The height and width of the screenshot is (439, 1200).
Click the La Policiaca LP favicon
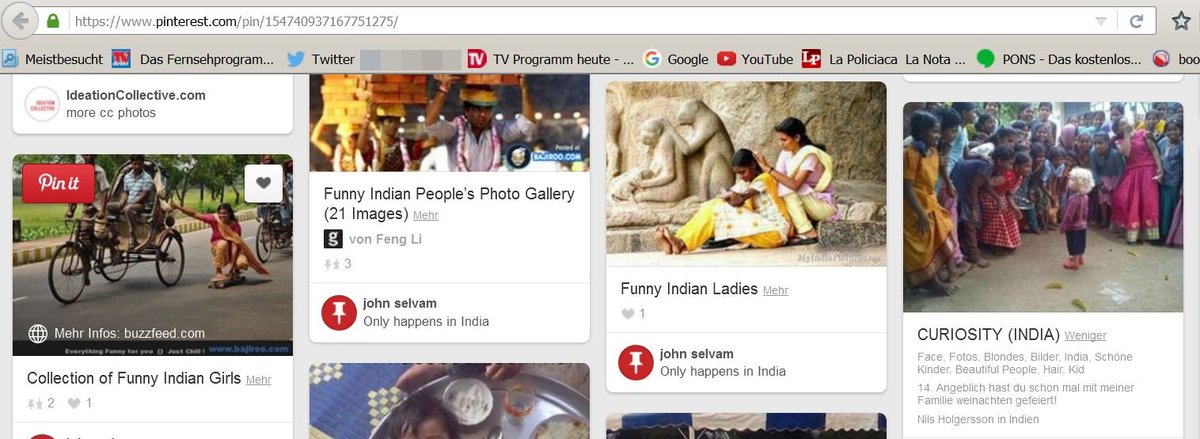[x=811, y=59]
